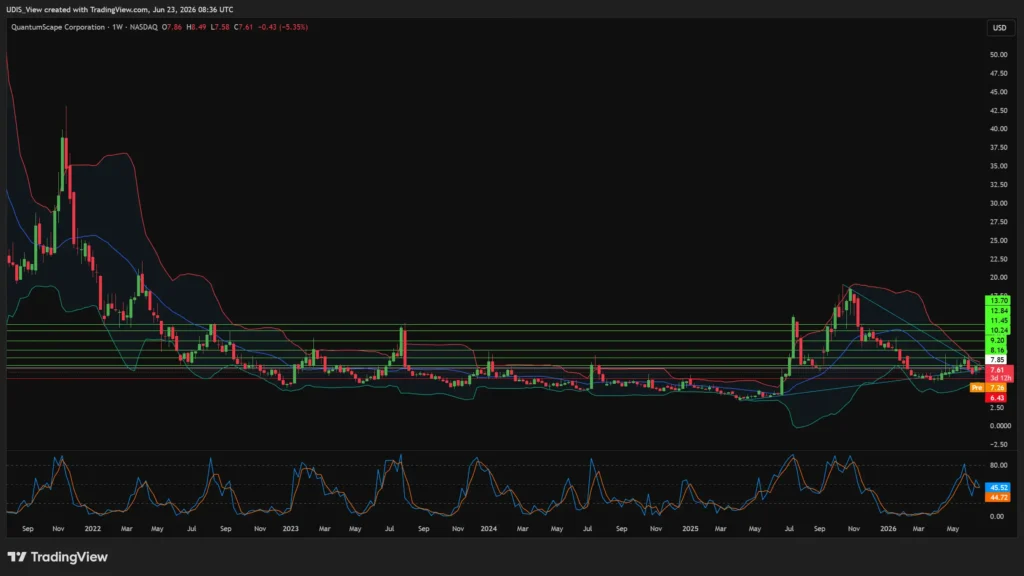The height and width of the screenshot is (576, 1024).
Task: Click the white 7.85 price label
Action: coord(998,360)
